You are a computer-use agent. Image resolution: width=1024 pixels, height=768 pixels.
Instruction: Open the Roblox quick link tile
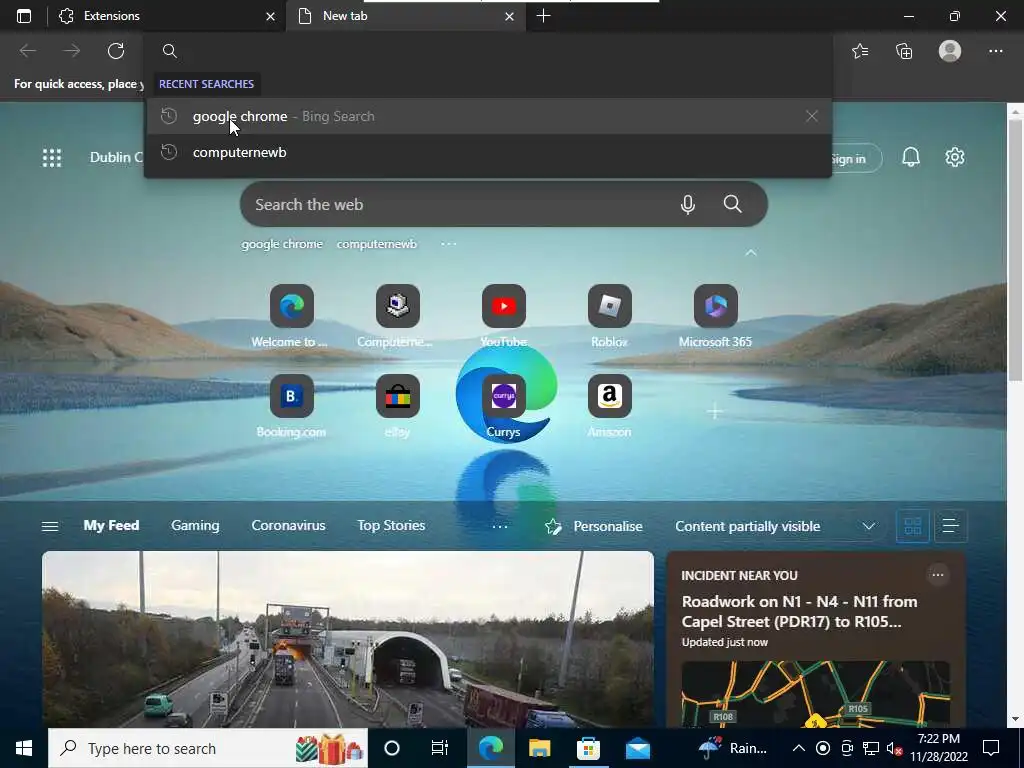point(609,316)
